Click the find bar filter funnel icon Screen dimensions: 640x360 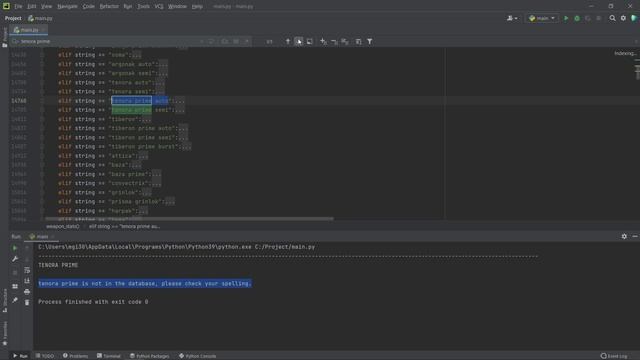369,41
